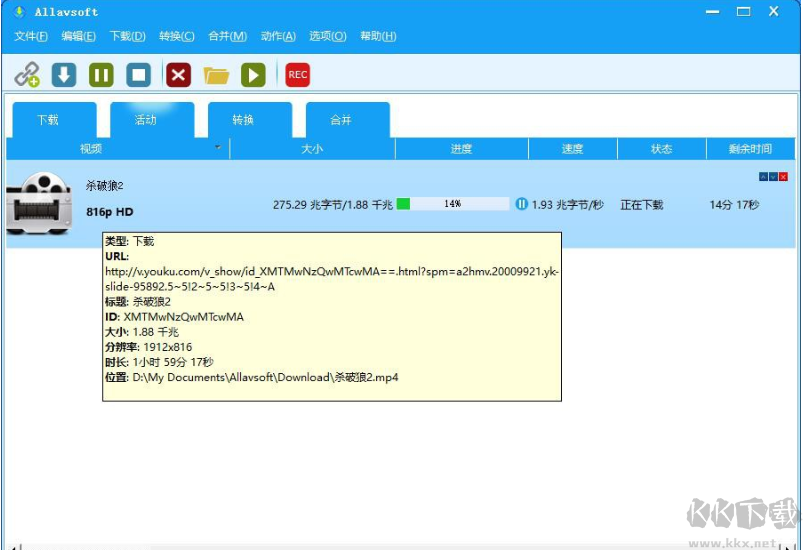Image resolution: width=803 pixels, height=550 pixels.
Task: Click the 14% download progress bar
Action: tap(453, 204)
